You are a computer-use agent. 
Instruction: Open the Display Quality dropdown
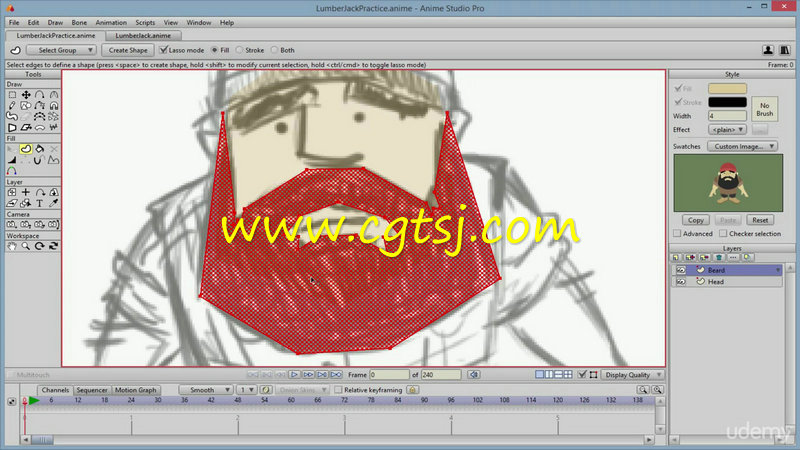pos(633,374)
